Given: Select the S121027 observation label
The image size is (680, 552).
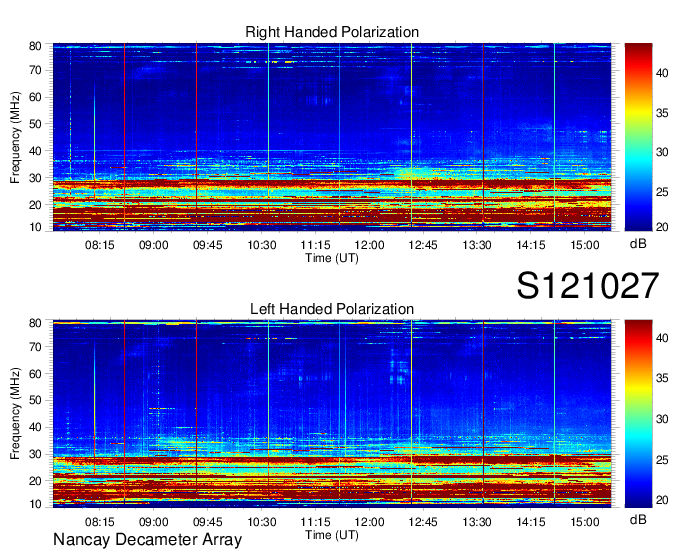Looking at the screenshot, I should coord(588,285).
